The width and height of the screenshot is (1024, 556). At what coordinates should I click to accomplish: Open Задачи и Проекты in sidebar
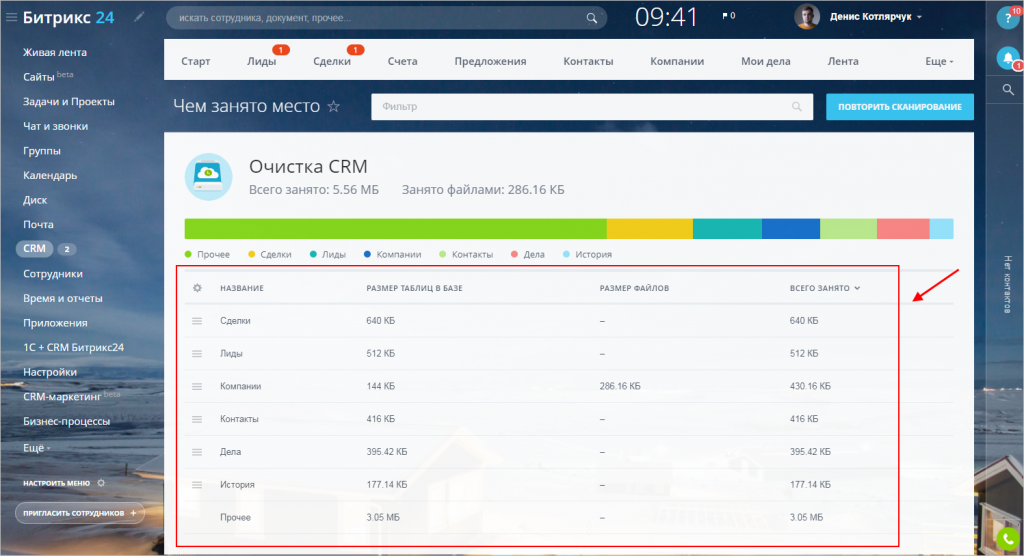click(68, 102)
